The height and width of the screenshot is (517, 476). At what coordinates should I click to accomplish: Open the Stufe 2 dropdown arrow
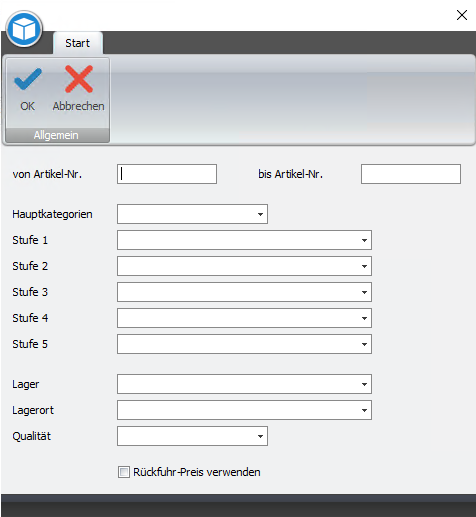point(364,266)
